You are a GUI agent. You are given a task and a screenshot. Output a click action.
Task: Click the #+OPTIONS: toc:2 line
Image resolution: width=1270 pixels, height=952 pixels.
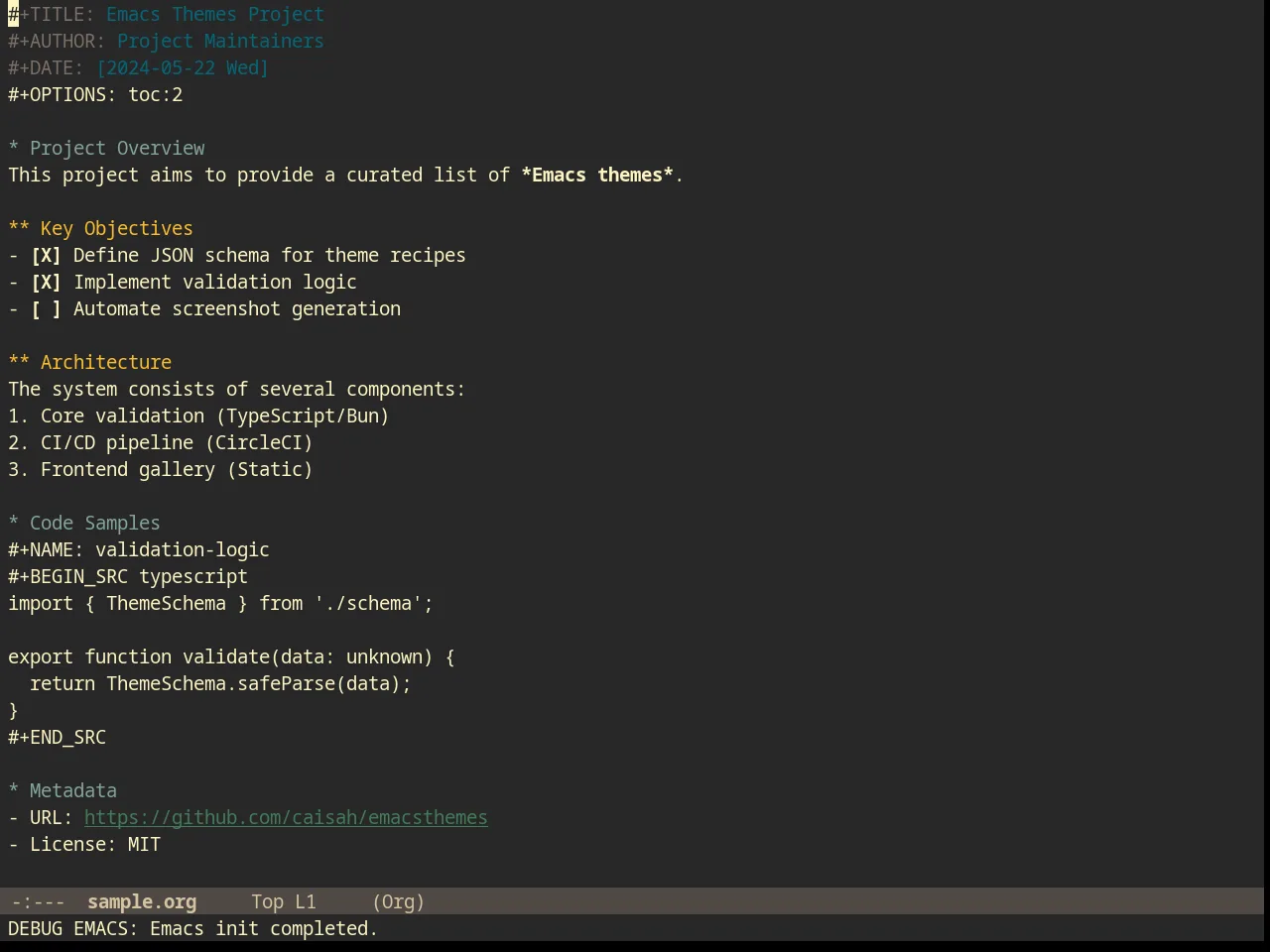click(x=95, y=95)
